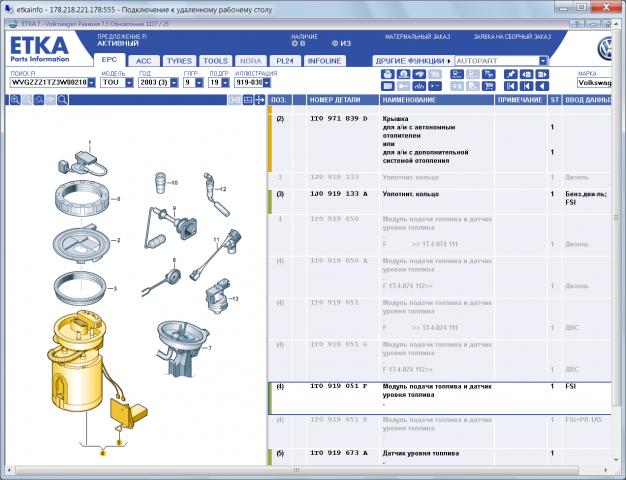
Task: Click 'Крышка' part name in list
Action: [x=395, y=119]
